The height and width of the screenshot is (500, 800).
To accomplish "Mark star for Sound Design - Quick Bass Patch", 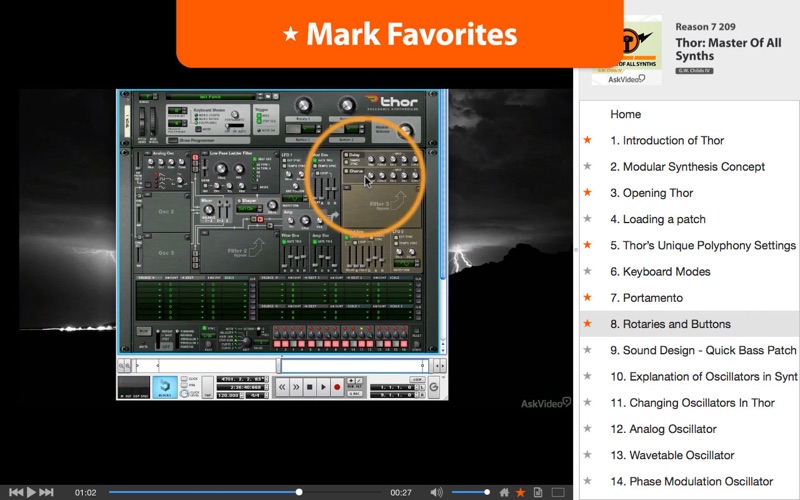I will [x=588, y=349].
